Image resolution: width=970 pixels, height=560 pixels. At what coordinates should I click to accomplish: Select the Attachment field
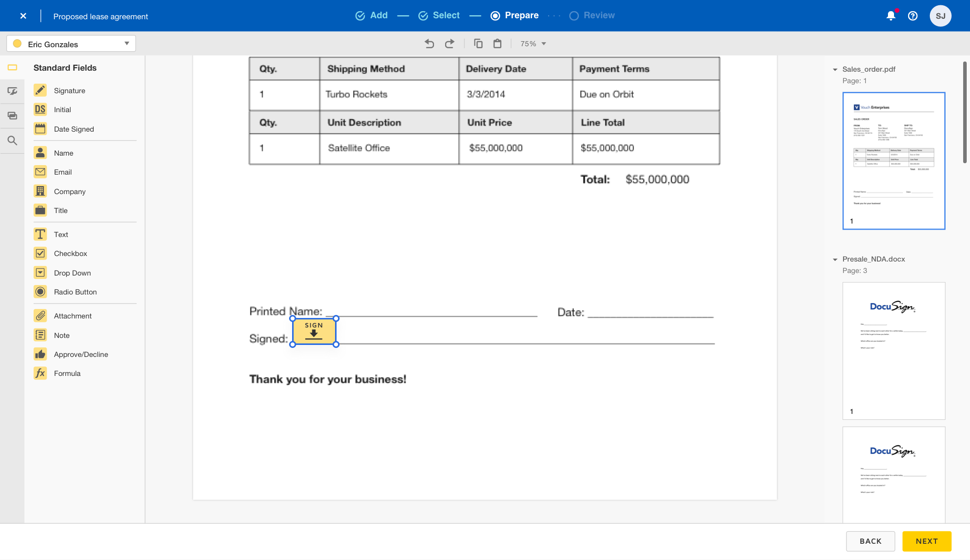tap(63, 316)
